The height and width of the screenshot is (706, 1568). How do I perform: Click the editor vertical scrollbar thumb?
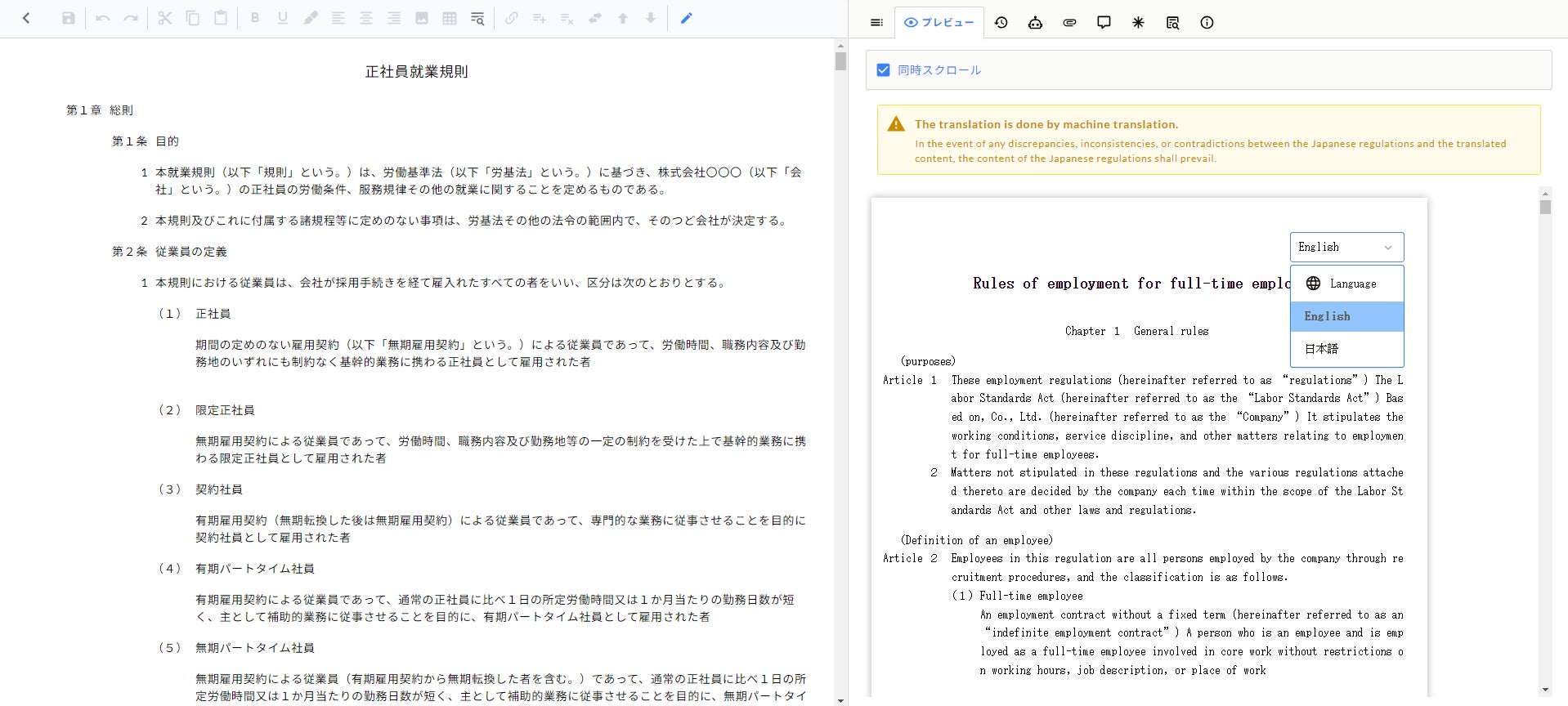pos(840,61)
